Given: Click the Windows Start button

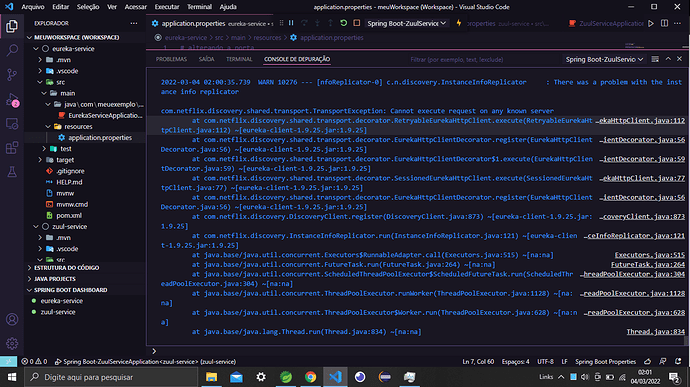Looking at the screenshot, I should tap(12, 377).
